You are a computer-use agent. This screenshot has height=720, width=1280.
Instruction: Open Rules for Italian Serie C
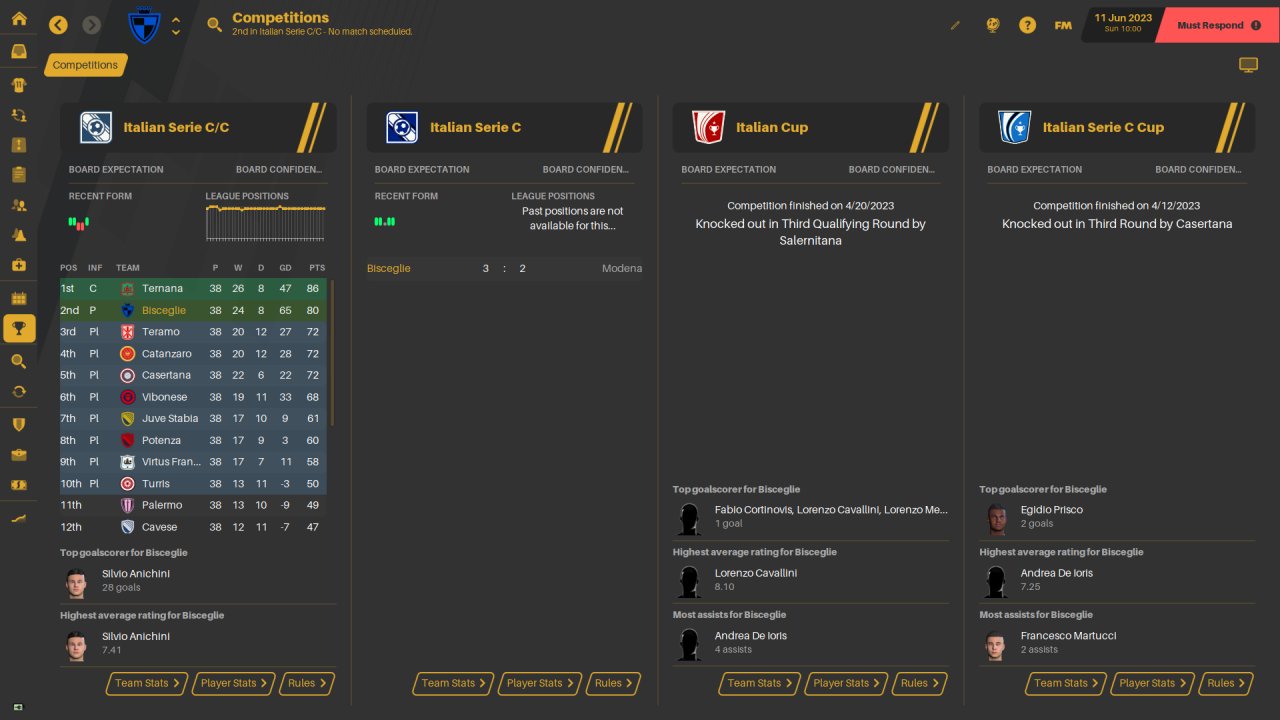(613, 683)
